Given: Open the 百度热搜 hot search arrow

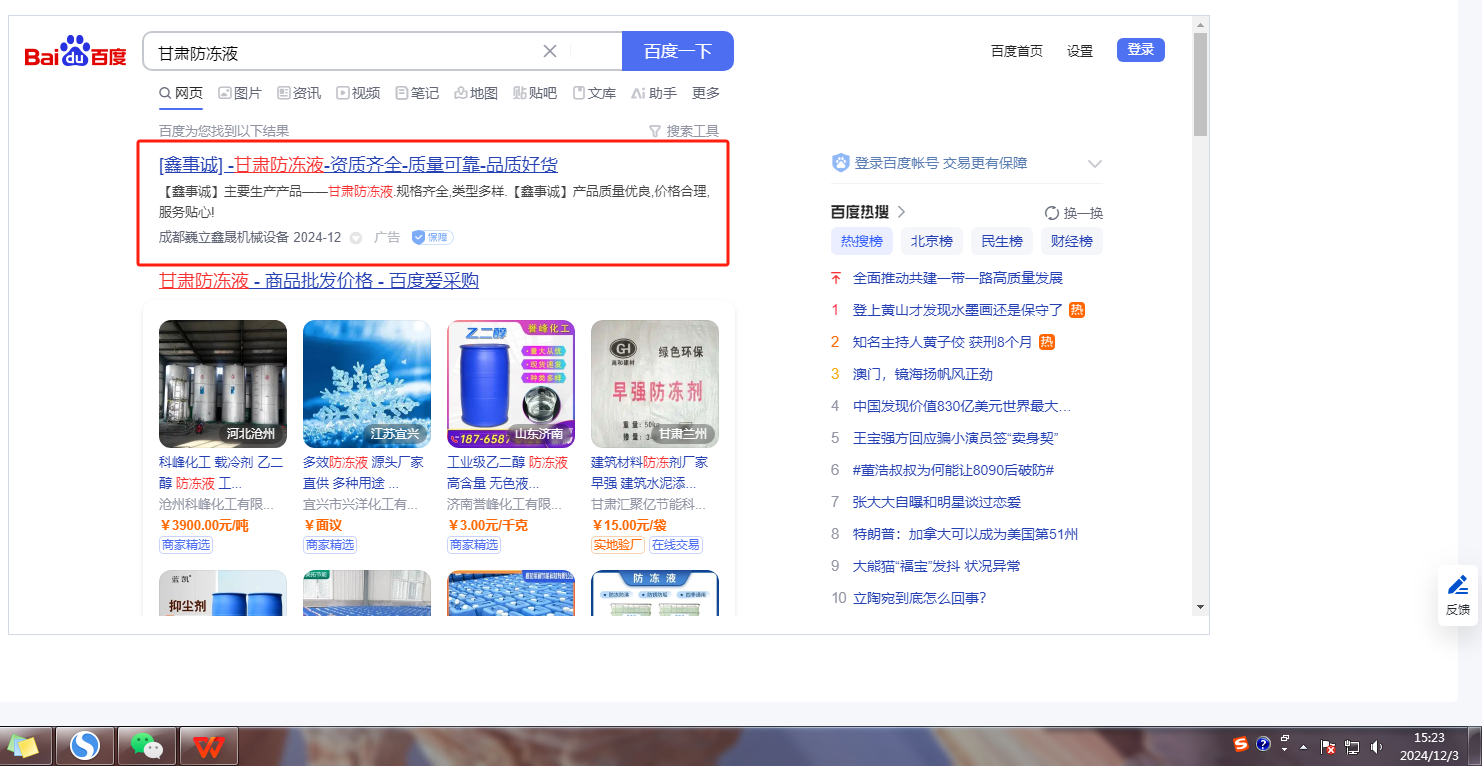Looking at the screenshot, I should click(901, 212).
